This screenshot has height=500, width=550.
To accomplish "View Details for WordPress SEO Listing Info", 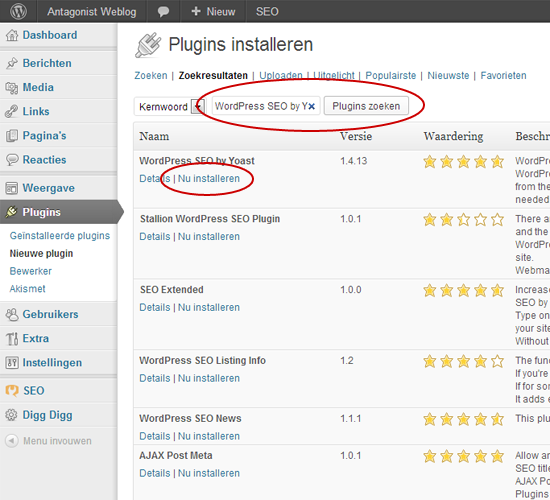I will pyautogui.click(x=155, y=378).
